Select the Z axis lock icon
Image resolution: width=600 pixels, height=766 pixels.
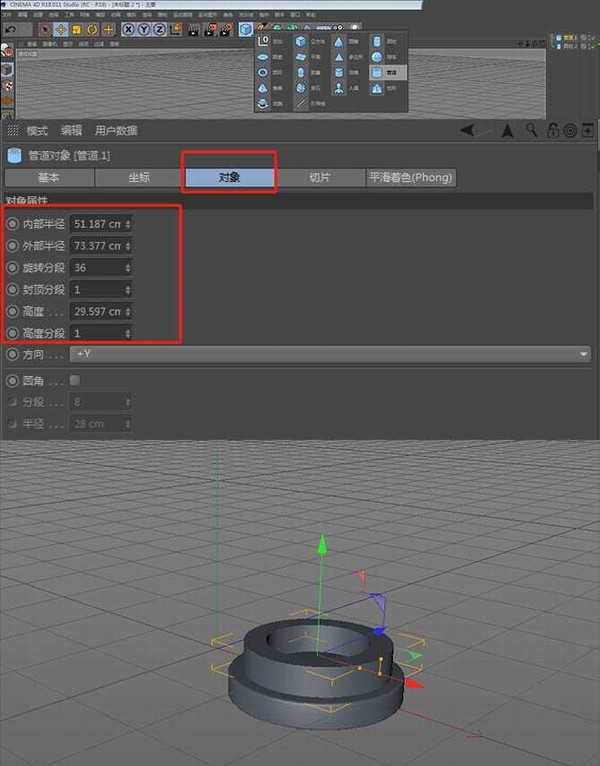157,30
